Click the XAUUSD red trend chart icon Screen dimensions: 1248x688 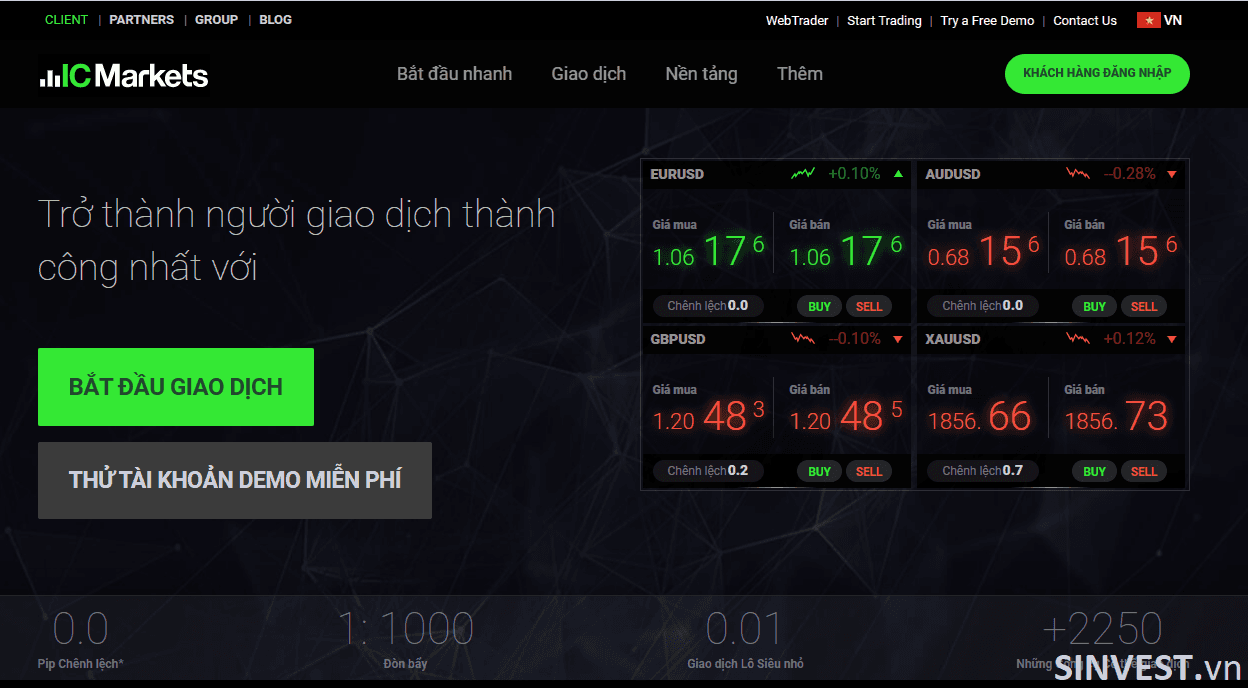click(x=1078, y=339)
